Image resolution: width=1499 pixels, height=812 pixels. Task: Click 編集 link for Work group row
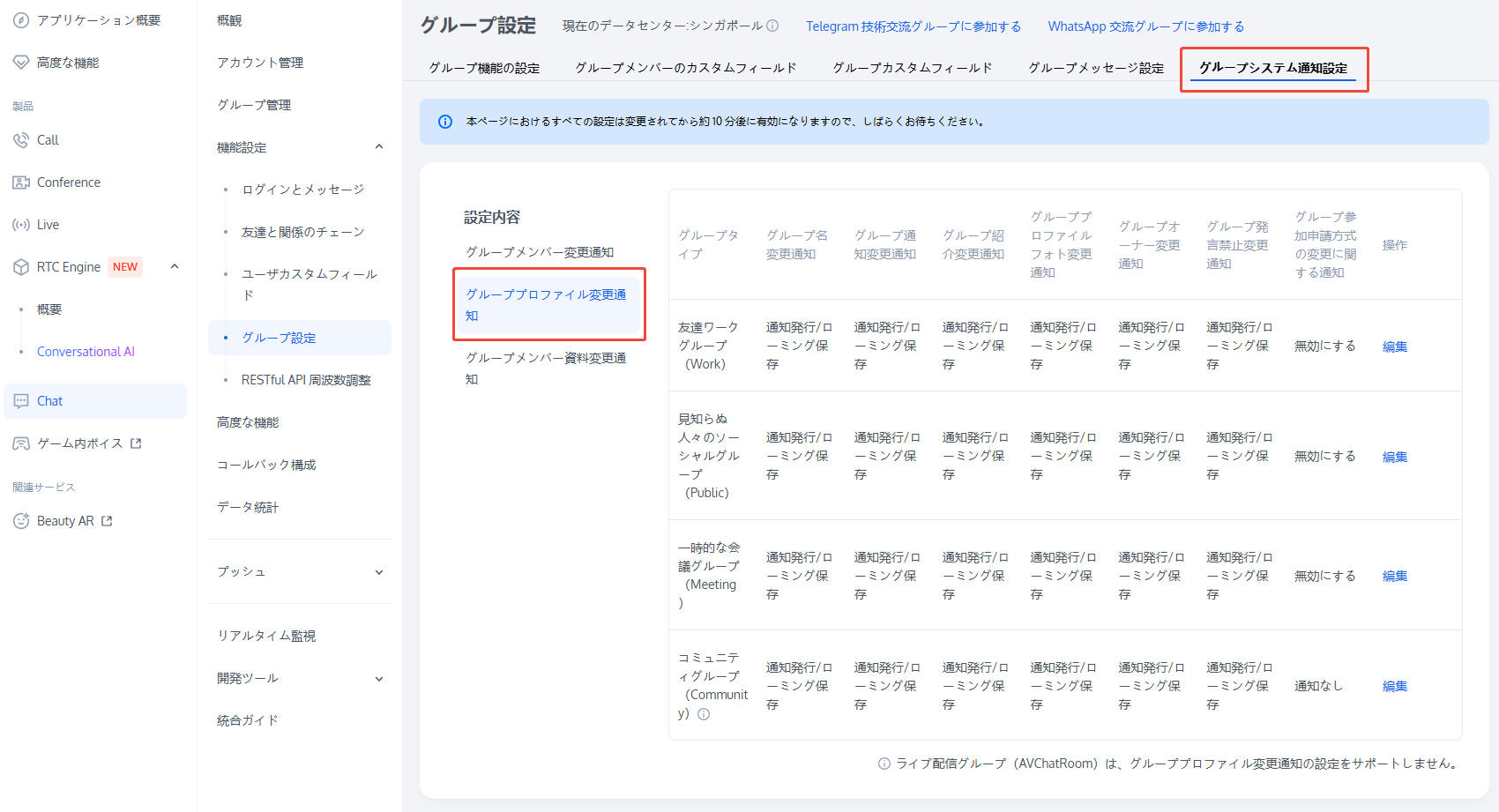click(x=1394, y=346)
